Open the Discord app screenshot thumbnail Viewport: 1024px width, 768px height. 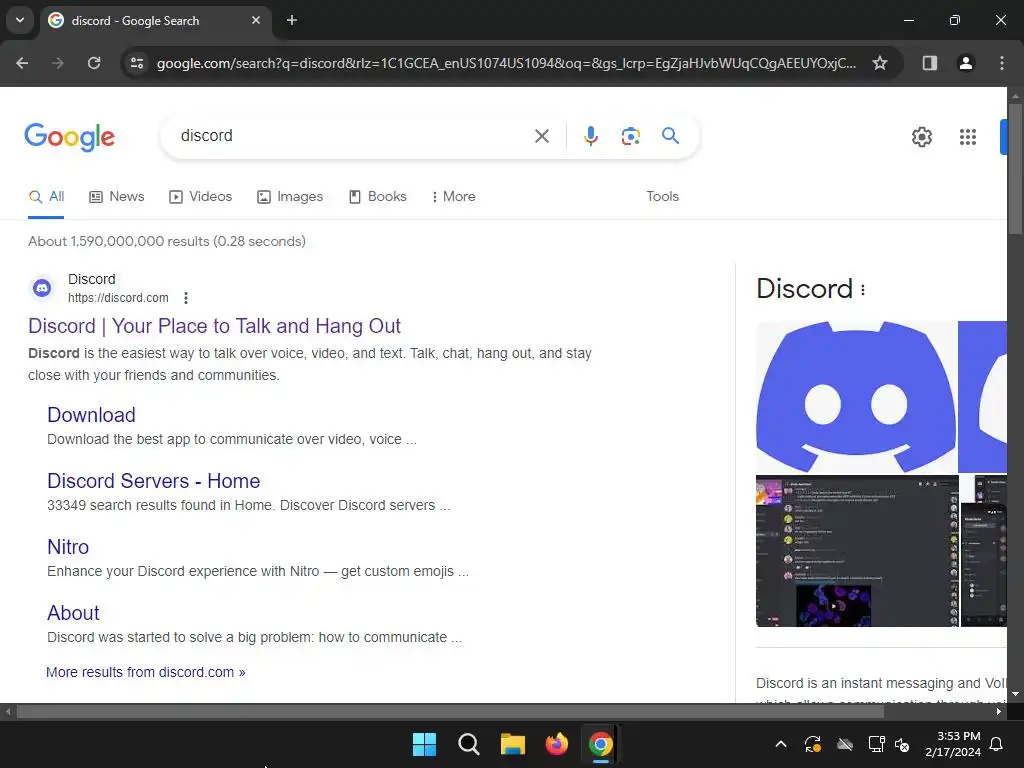[x=857, y=551]
